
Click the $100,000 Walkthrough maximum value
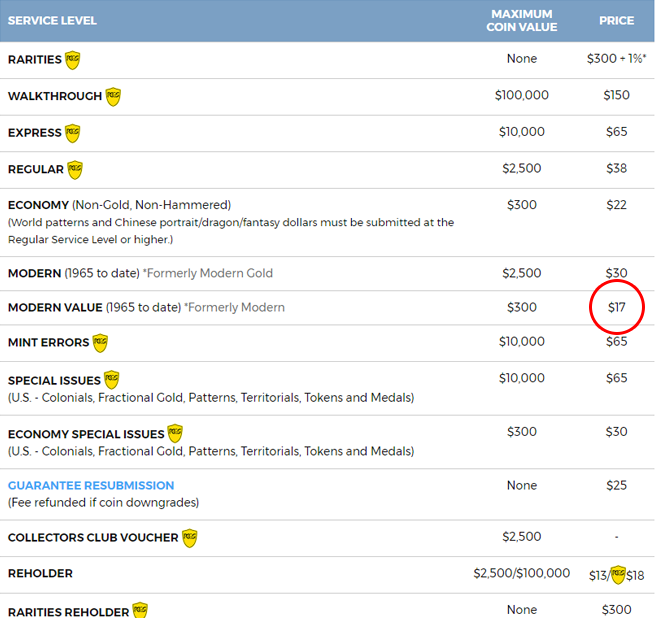point(521,96)
